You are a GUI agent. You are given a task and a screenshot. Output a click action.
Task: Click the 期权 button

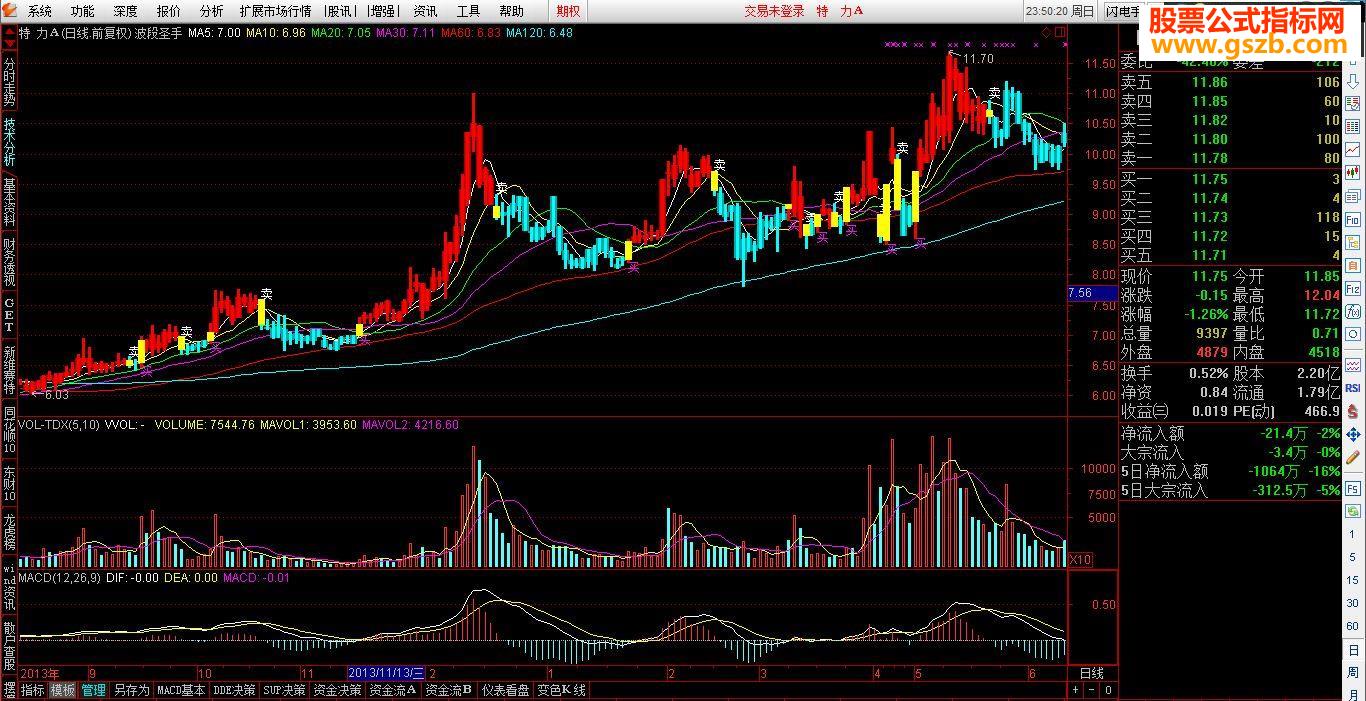[568, 11]
